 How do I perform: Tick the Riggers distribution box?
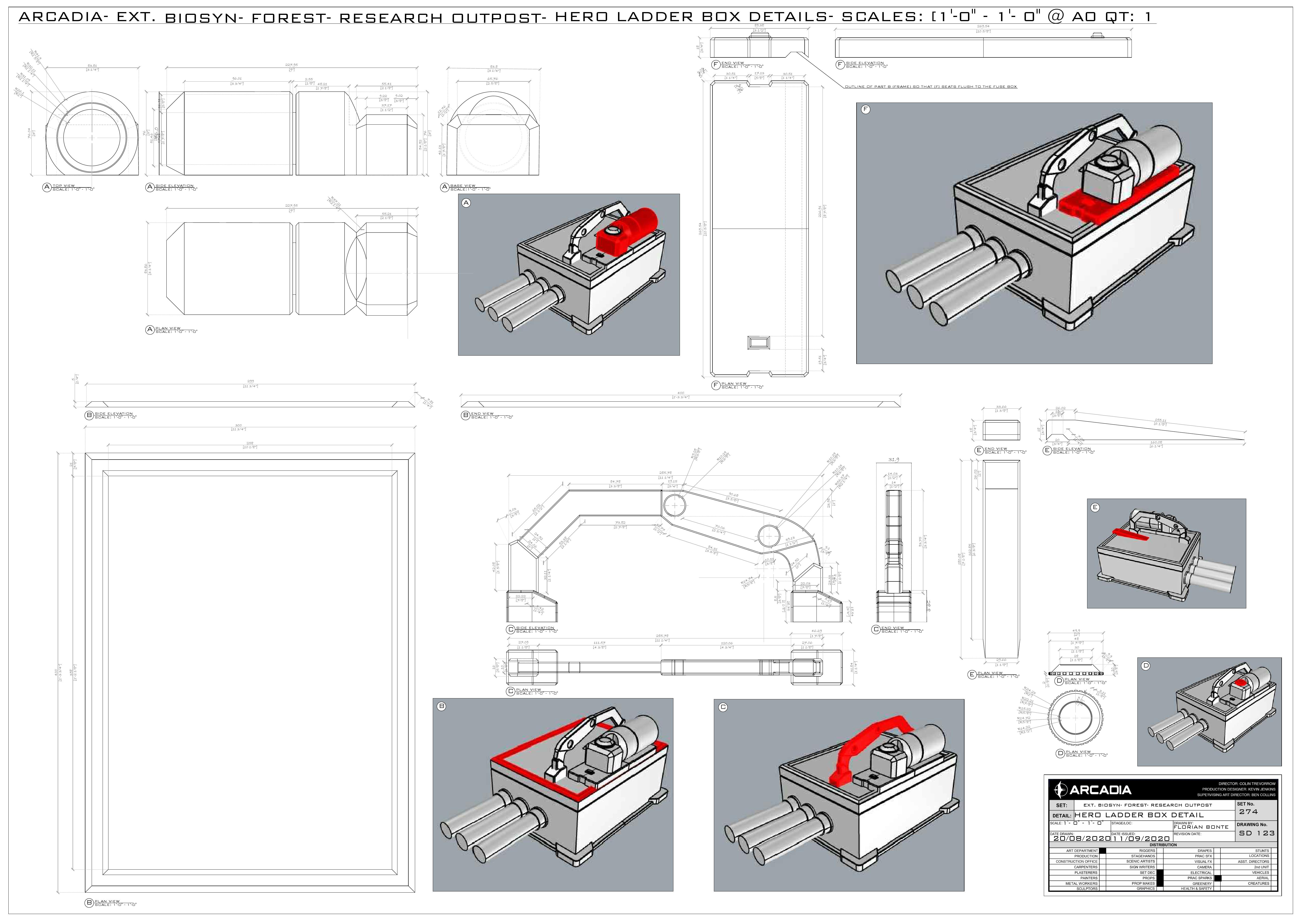pyautogui.click(x=1160, y=851)
